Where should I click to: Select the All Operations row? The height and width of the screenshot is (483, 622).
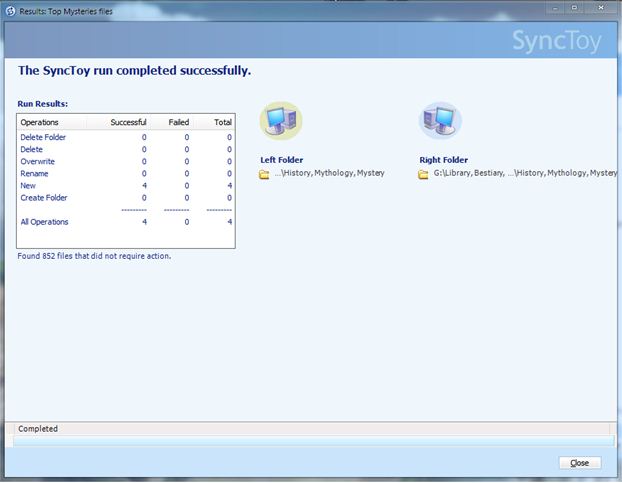pos(126,222)
